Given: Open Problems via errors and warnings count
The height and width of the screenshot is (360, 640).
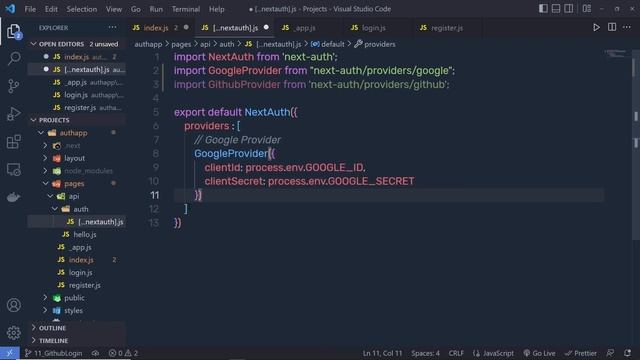Looking at the screenshot, I should click(123, 353).
